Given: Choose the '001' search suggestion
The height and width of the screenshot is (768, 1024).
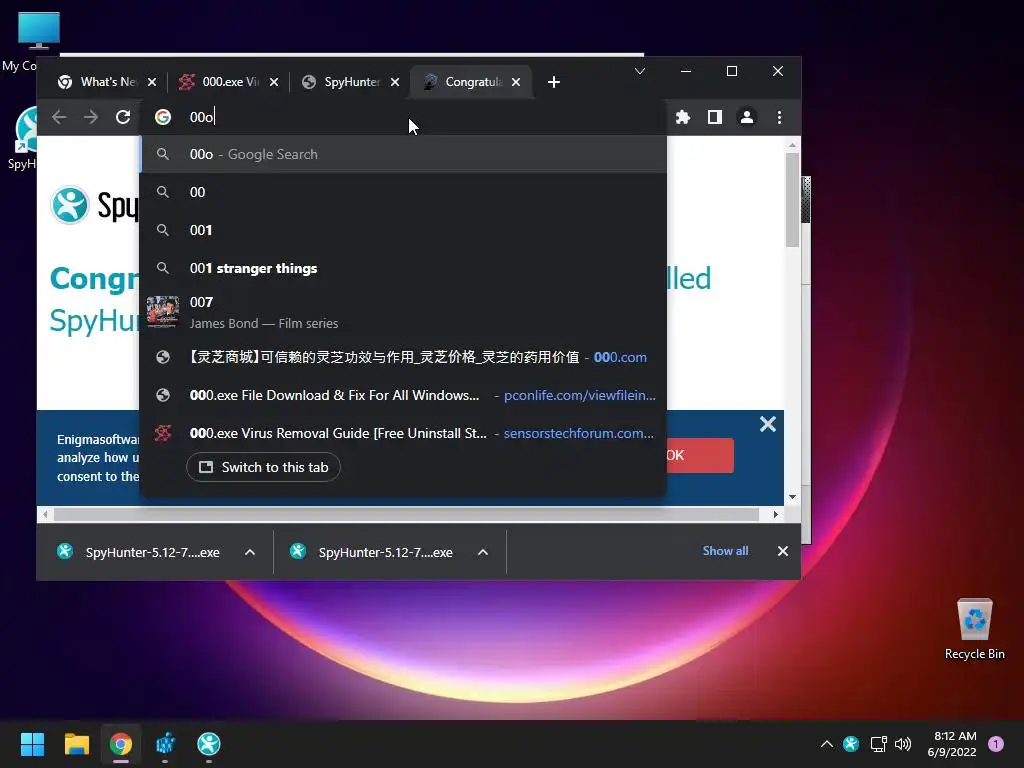Looking at the screenshot, I should 404,230.
